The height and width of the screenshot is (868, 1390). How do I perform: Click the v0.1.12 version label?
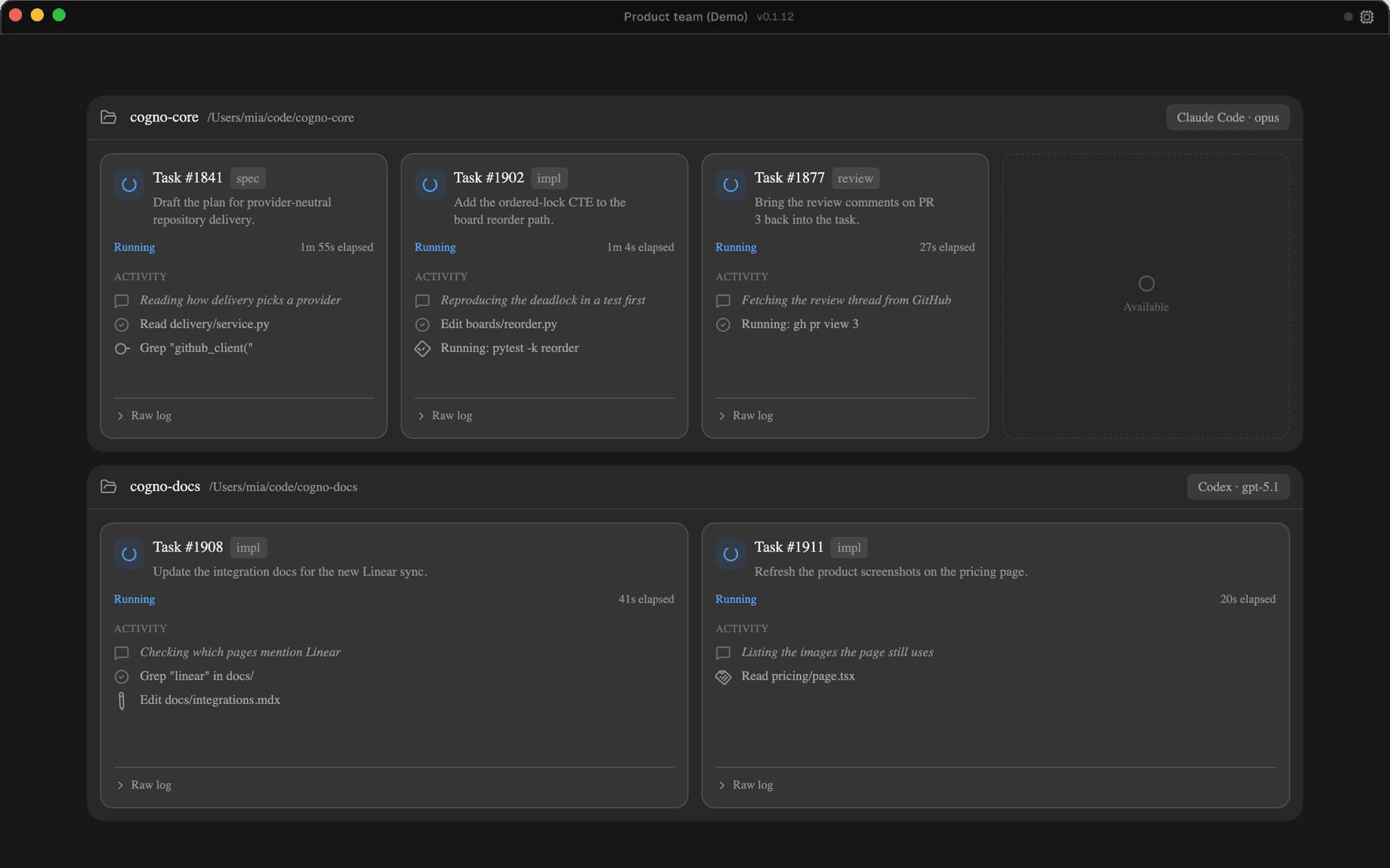[775, 17]
